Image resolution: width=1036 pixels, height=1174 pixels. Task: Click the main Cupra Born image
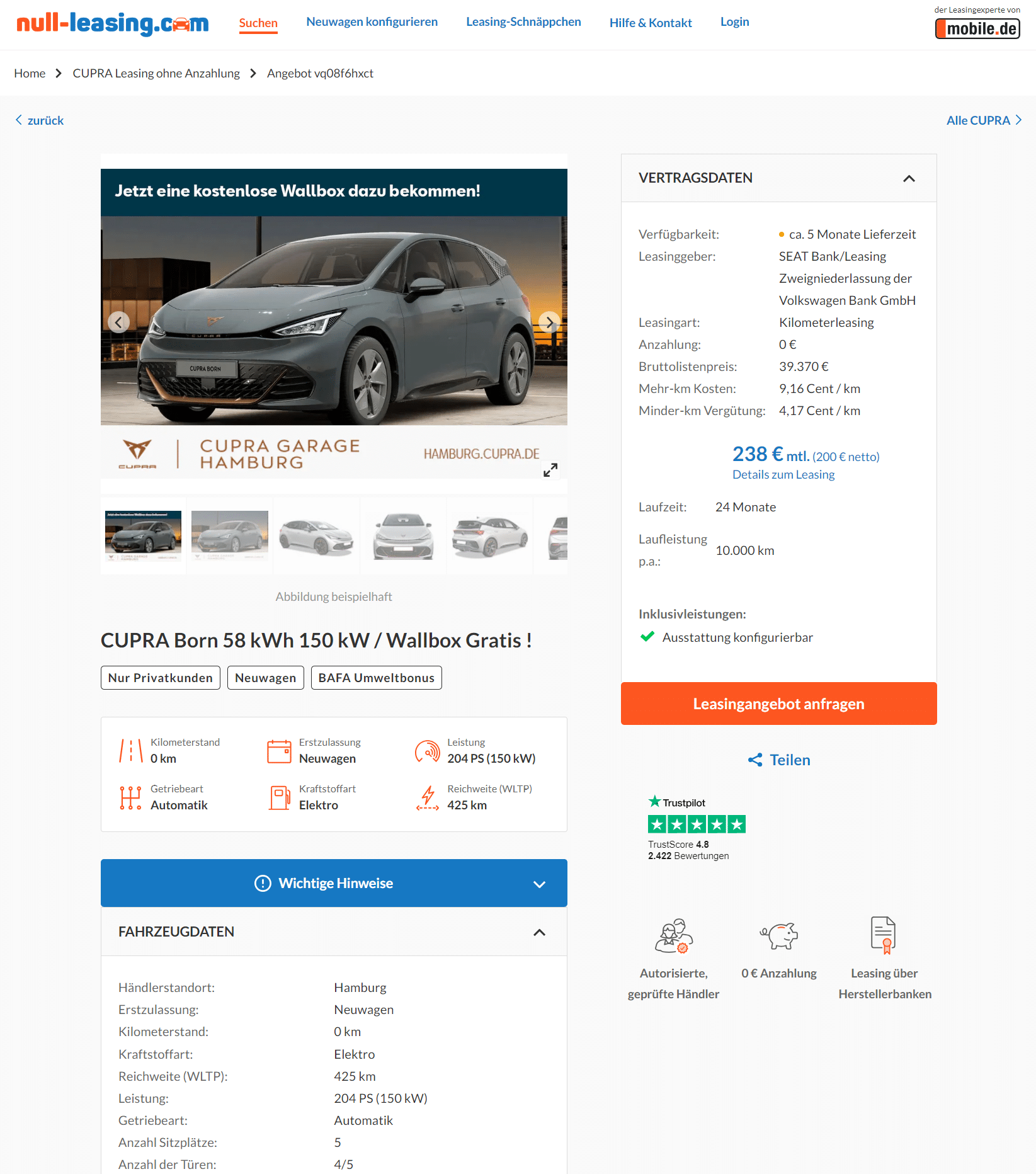tap(334, 324)
